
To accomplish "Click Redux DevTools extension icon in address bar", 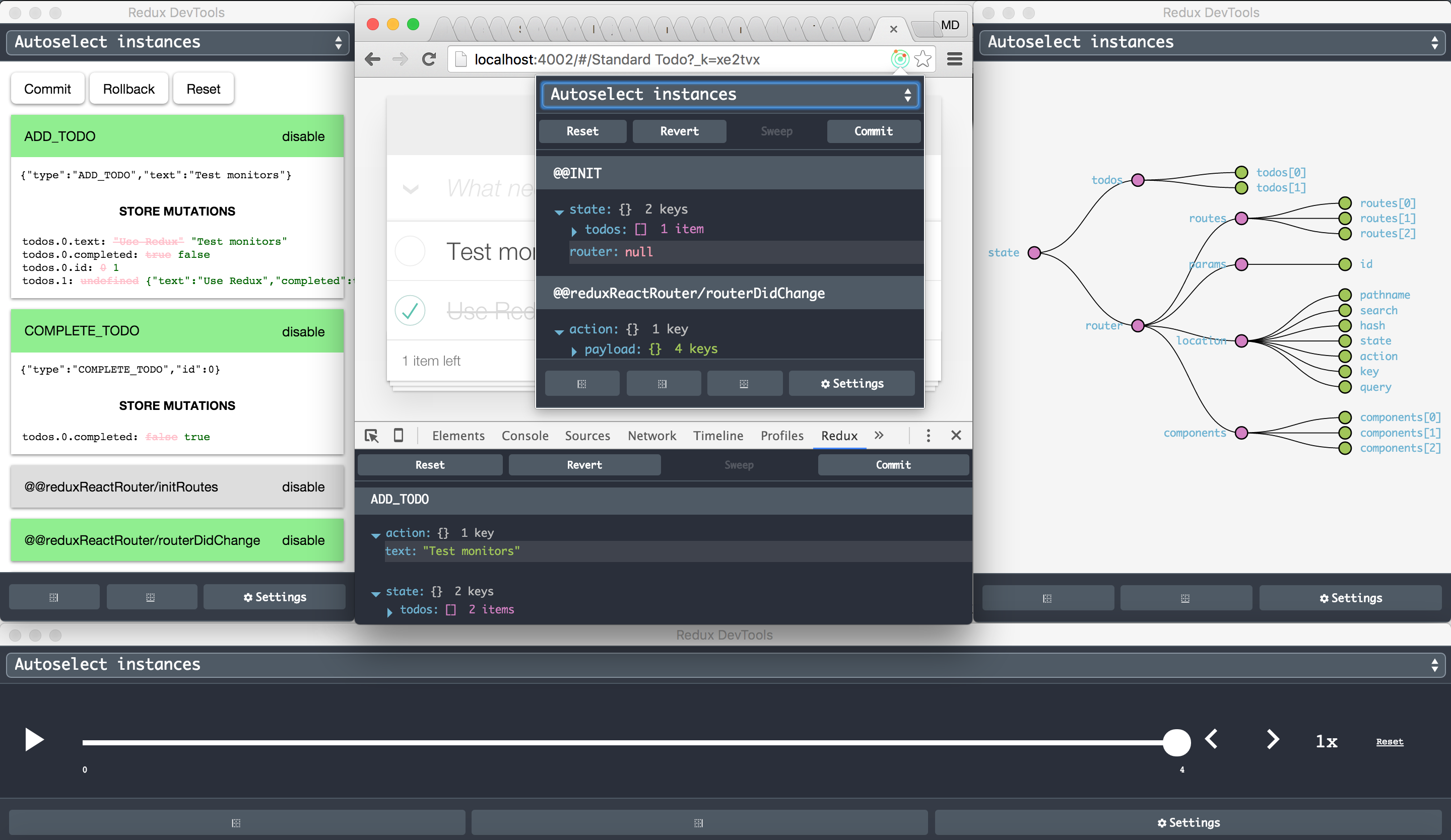I will tap(899, 59).
